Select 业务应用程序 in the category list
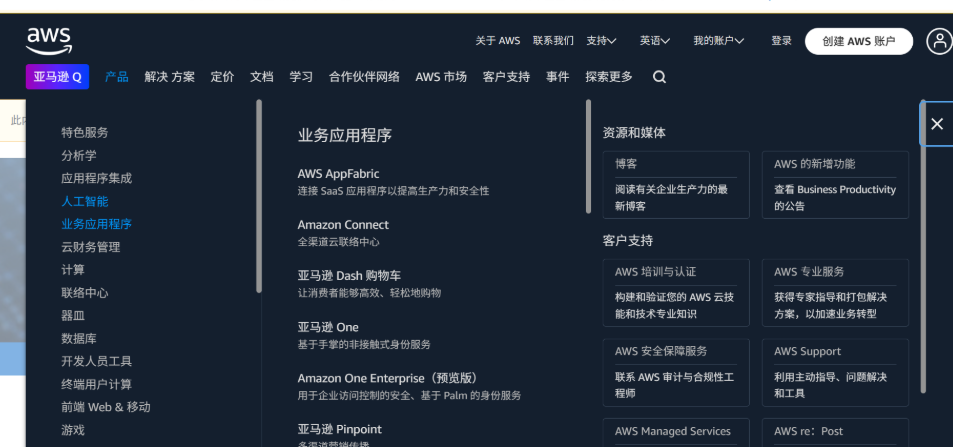953x447 pixels. [97, 224]
